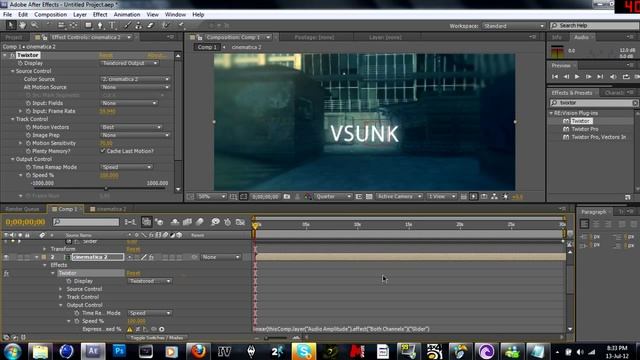Toggle the Twixtor fx switch in timeline
Image resolution: width=640 pixels, height=360 pixels.
(6, 273)
